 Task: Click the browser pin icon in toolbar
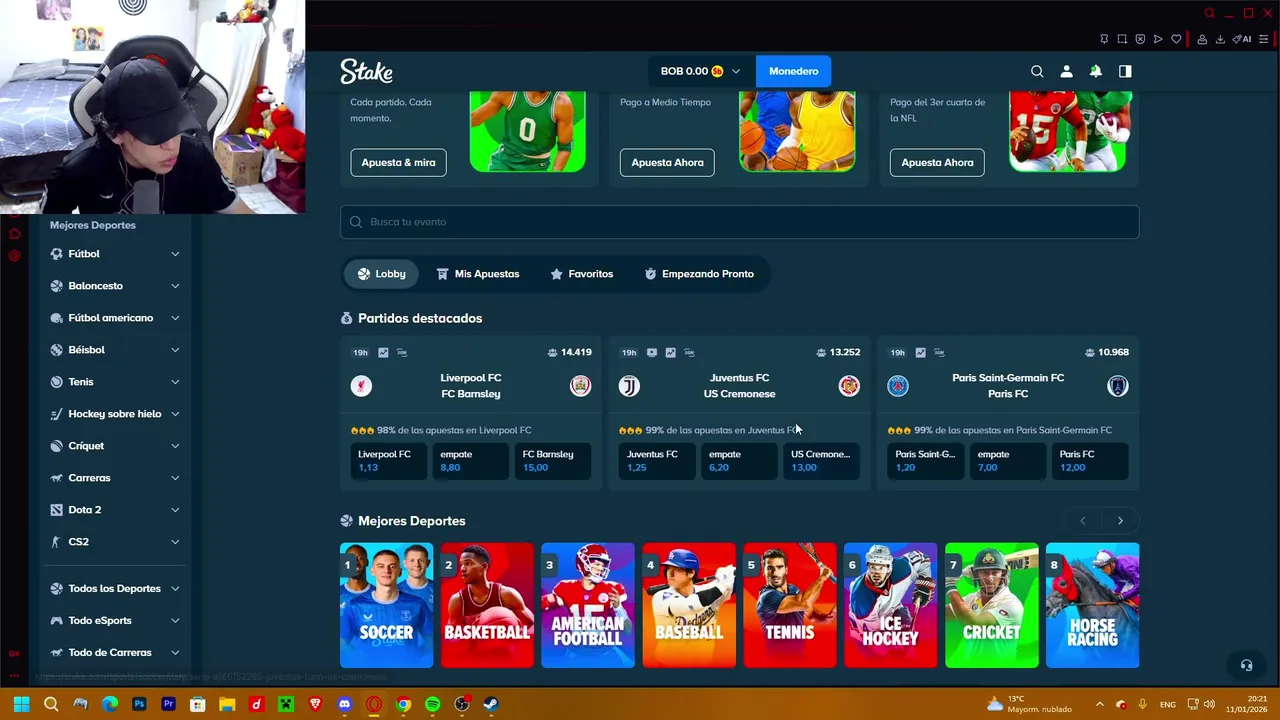(1104, 39)
